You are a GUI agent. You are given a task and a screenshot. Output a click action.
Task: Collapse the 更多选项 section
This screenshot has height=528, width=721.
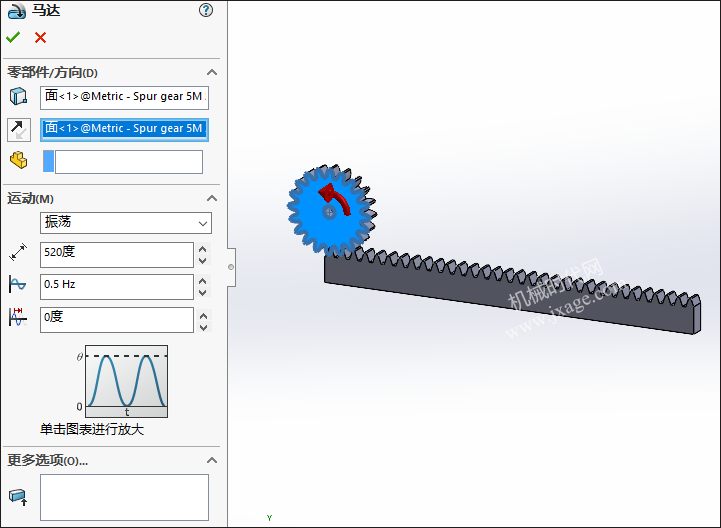212,460
